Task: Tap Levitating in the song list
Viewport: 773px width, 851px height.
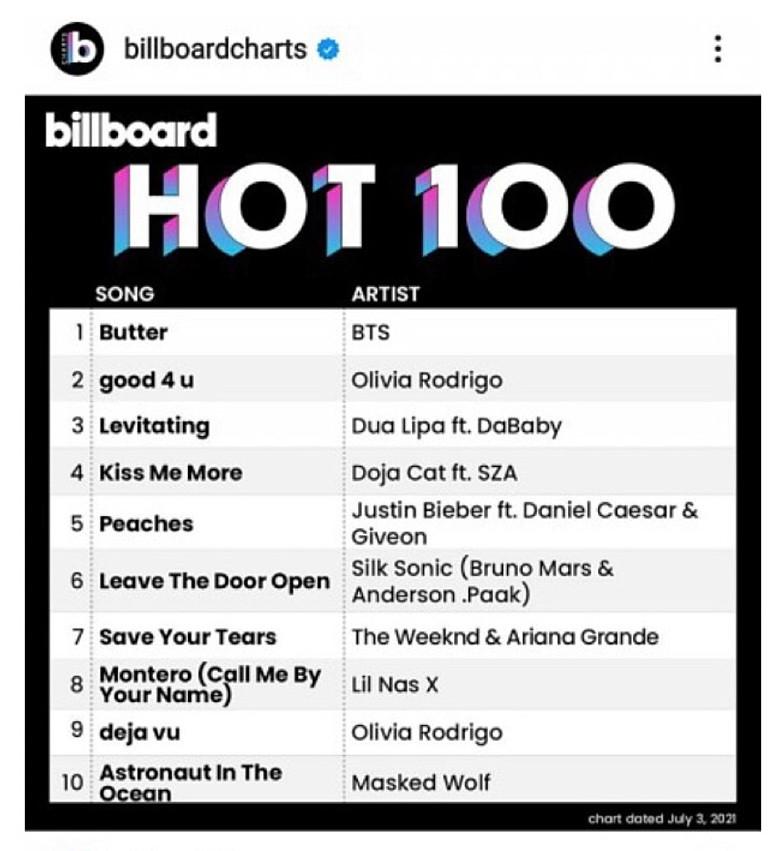Action: pyautogui.click(x=154, y=426)
